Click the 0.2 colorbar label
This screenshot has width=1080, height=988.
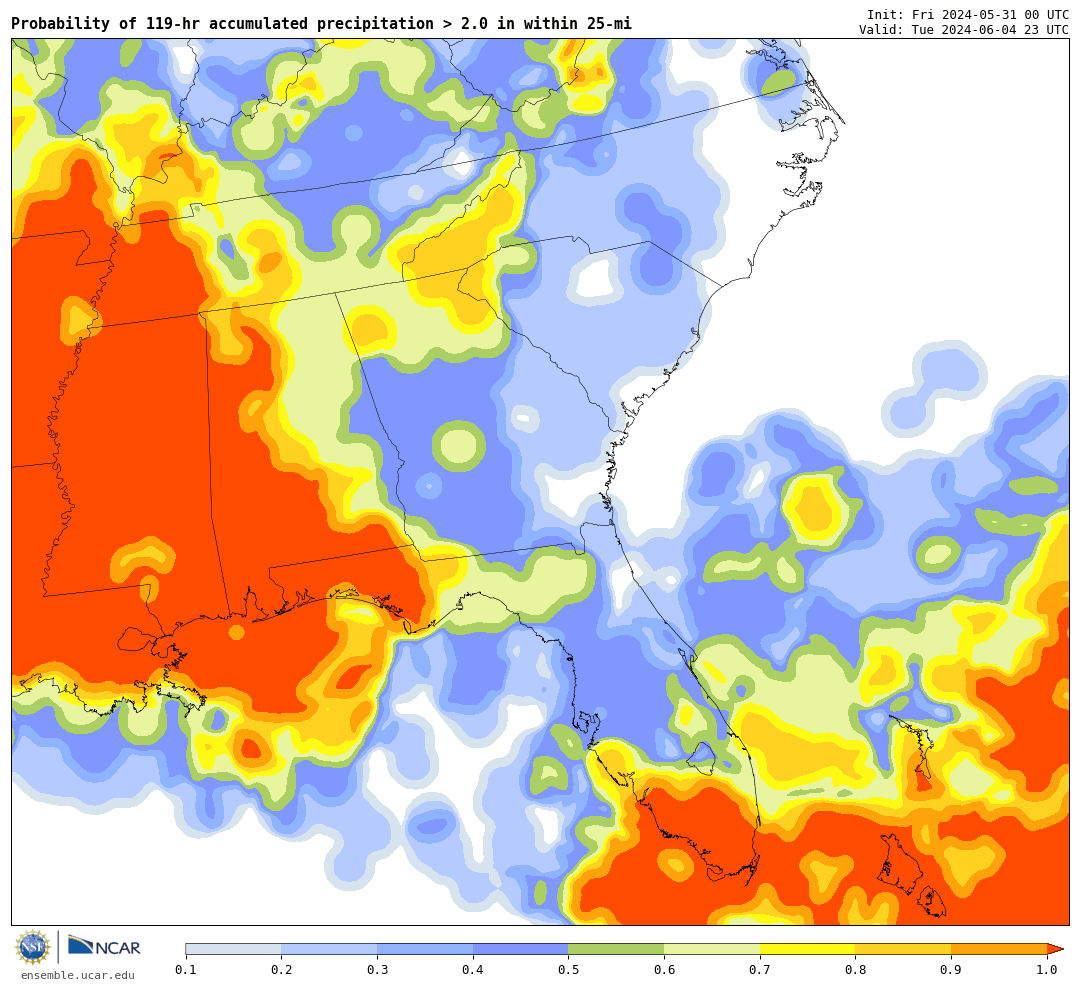(x=281, y=970)
